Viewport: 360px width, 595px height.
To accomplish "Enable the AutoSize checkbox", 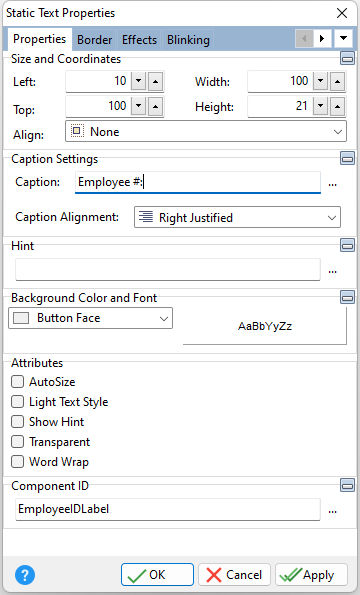I will coord(17,382).
